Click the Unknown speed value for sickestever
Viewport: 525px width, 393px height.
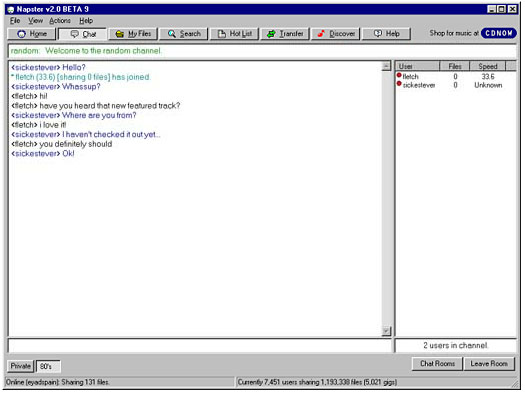pyautogui.click(x=488, y=85)
